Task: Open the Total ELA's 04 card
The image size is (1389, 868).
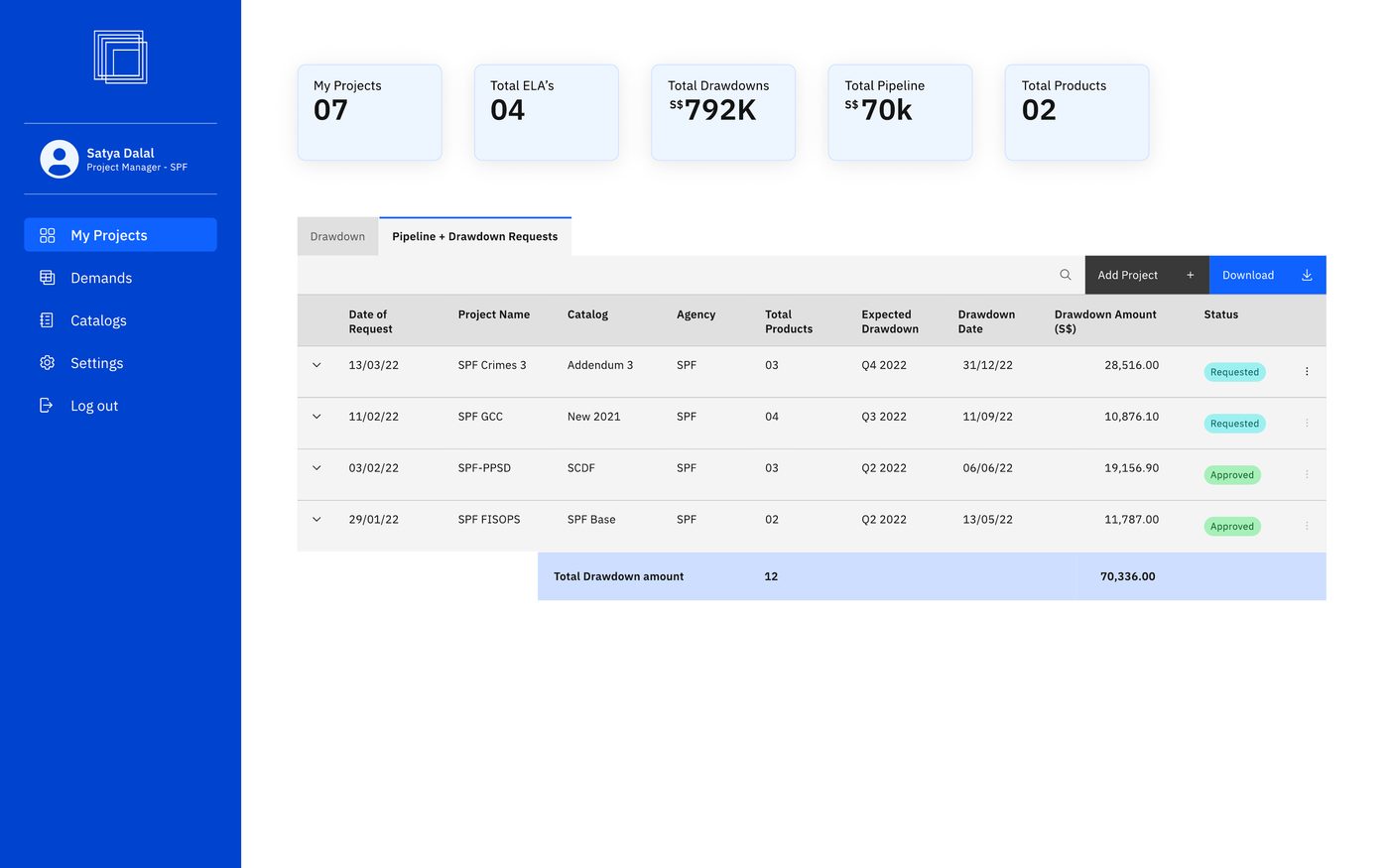Action: 547,112
